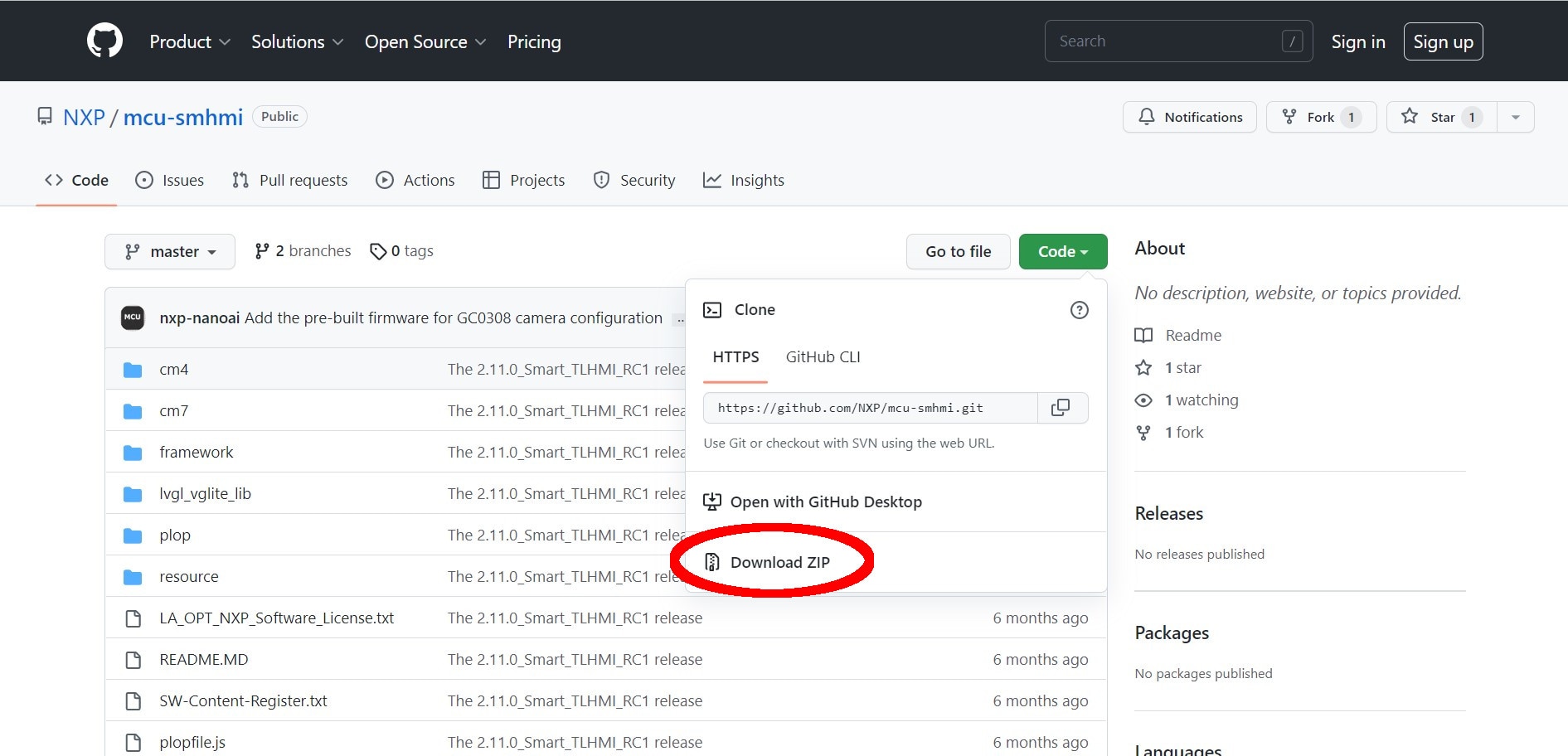
Task: Star the mcu-smhmi repository
Action: pos(1441,117)
